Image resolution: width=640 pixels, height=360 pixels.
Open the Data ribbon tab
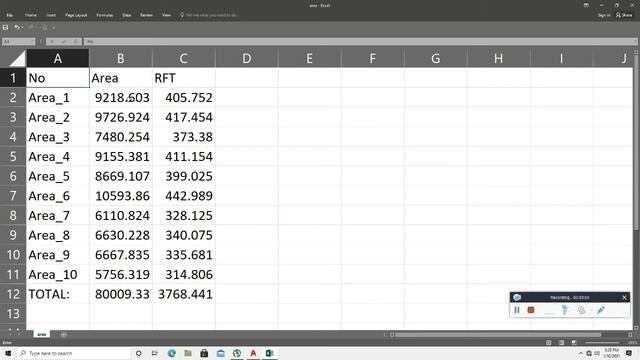click(x=127, y=15)
